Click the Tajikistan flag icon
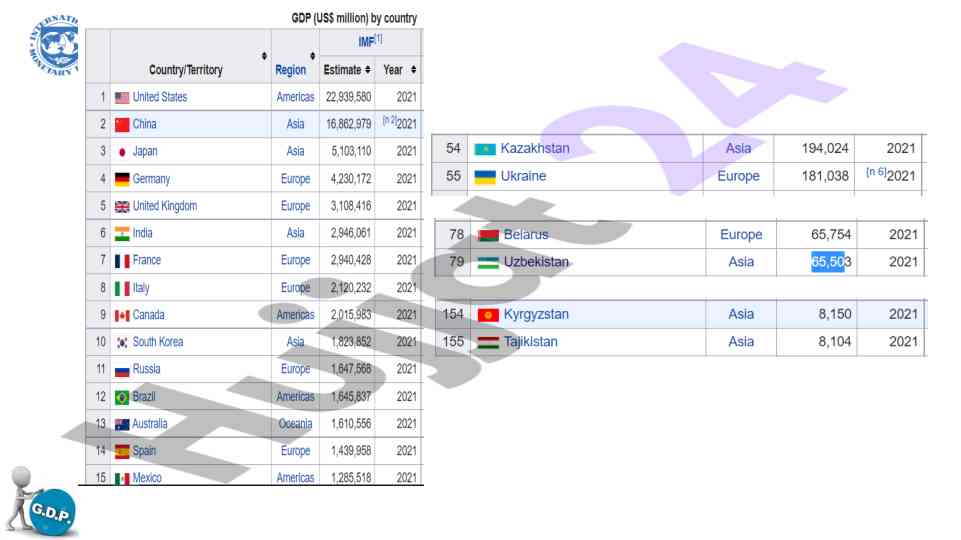The image size is (961, 540). (x=488, y=342)
